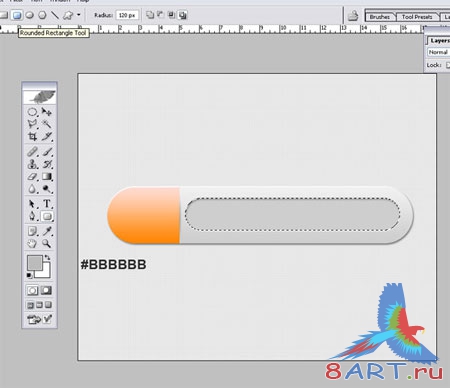Viewport: 450px width, 388px height.
Task: Pick the Zoom tool in toolbox
Action: pos(47,244)
